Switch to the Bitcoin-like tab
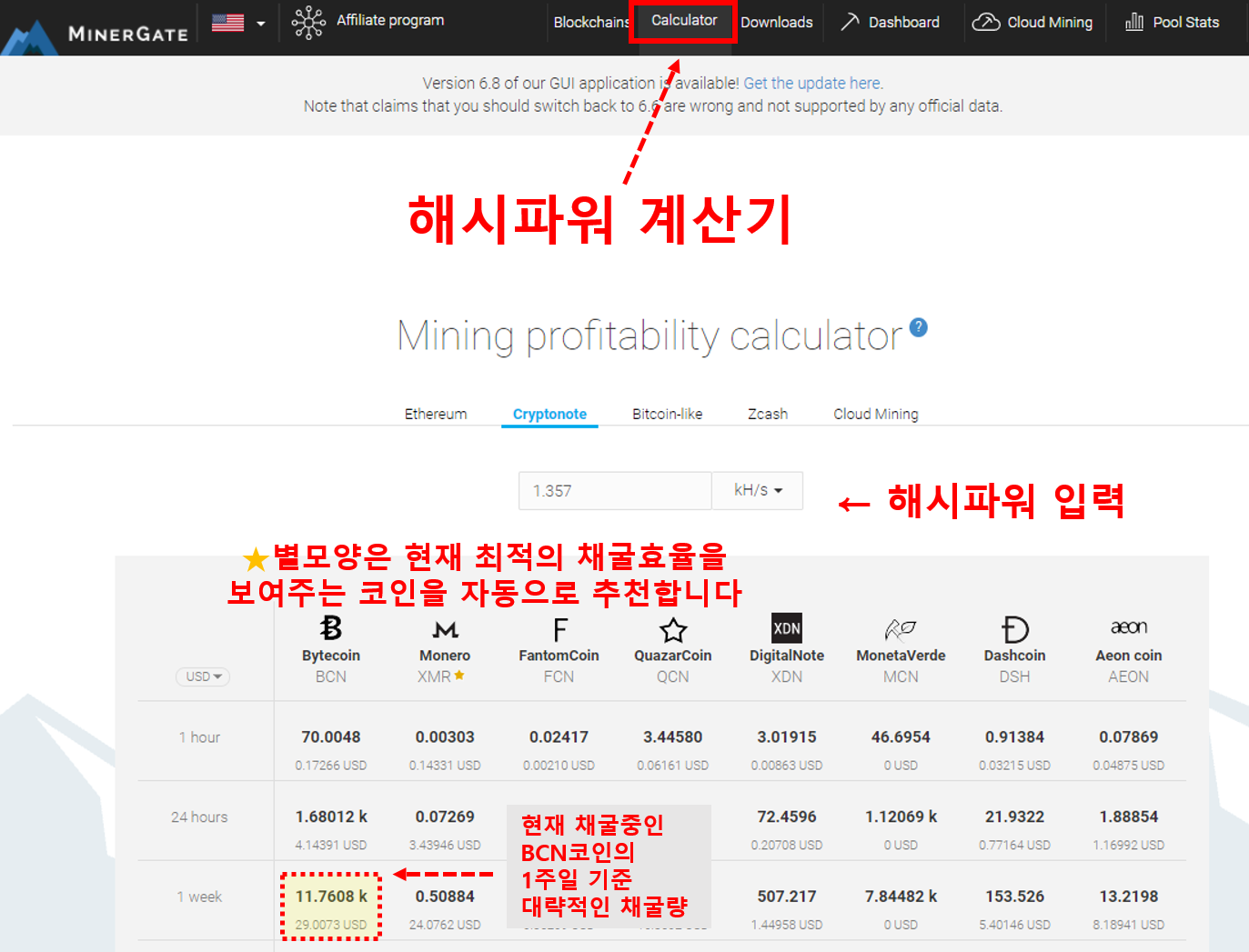Viewport: 1249px width, 952px height. tap(667, 414)
